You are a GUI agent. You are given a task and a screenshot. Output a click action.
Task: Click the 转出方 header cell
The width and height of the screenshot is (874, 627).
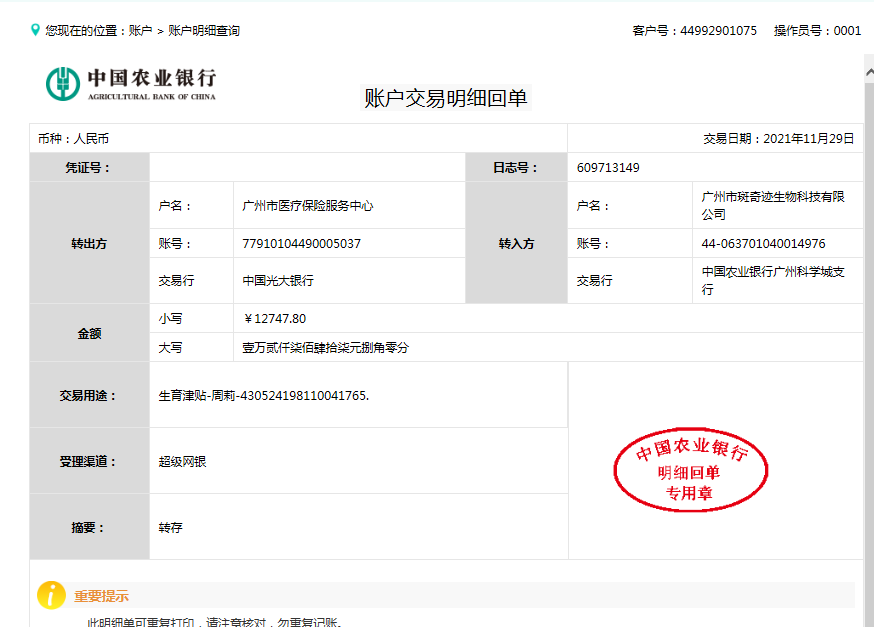tap(89, 243)
